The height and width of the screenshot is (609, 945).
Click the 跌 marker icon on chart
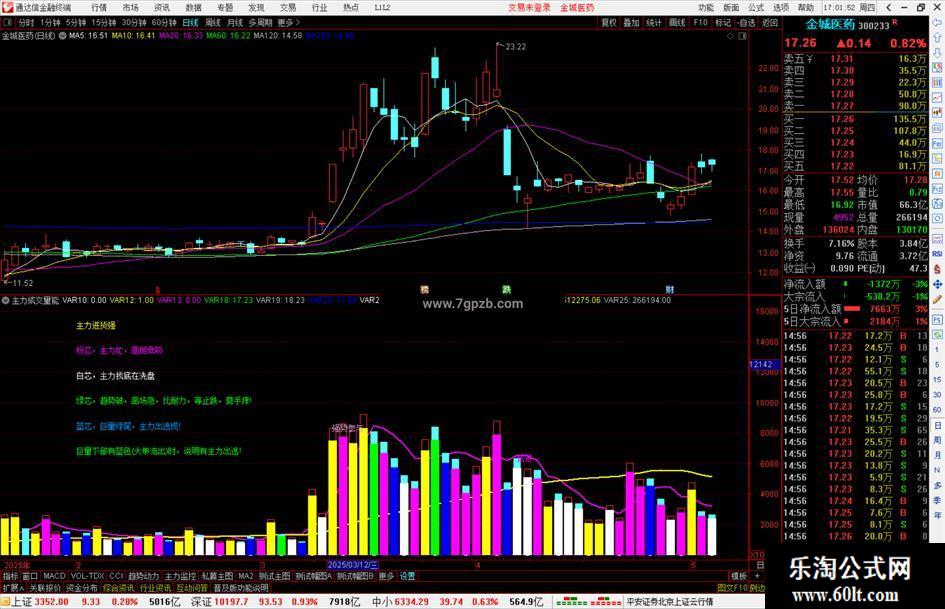click(x=507, y=289)
